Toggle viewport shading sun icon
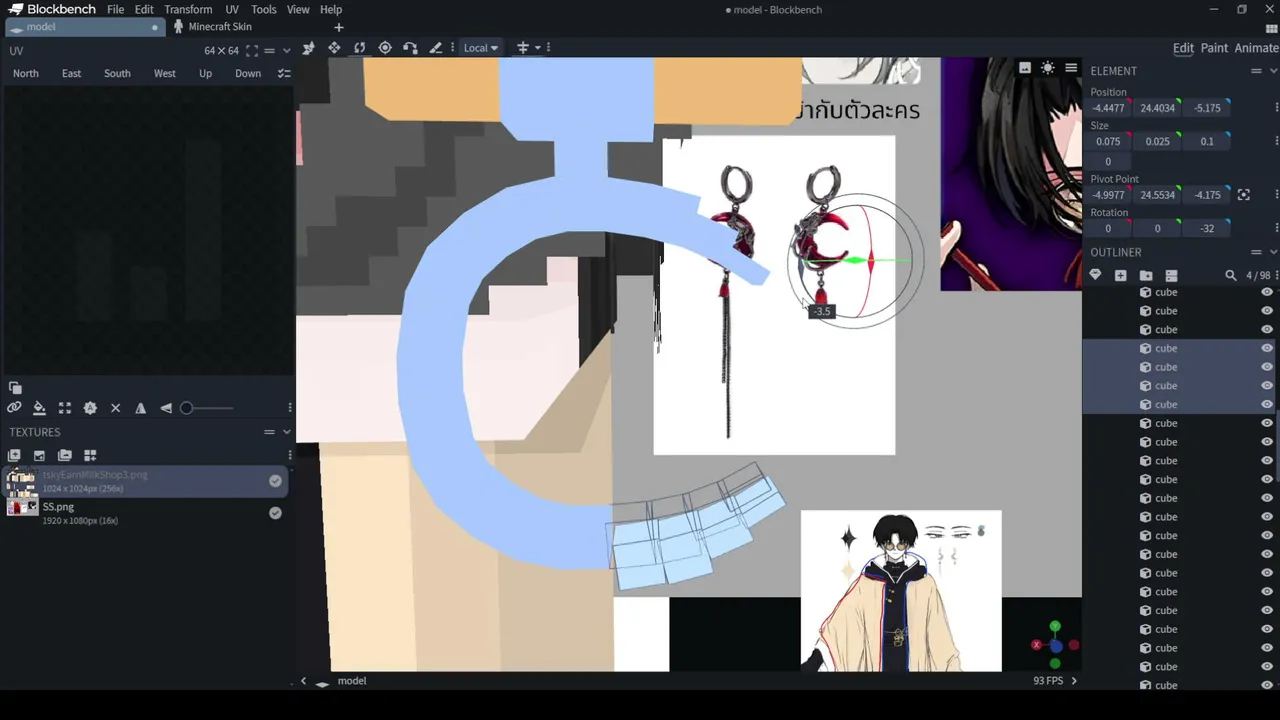Screen dimensions: 1280x720 point(1047,68)
